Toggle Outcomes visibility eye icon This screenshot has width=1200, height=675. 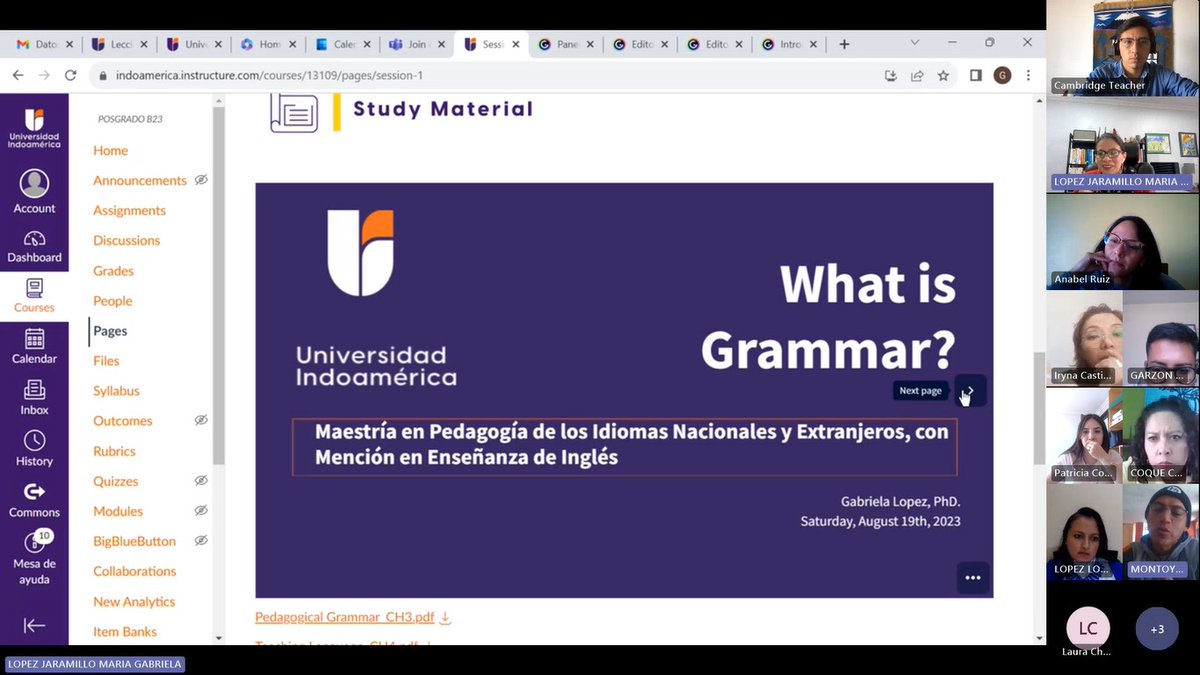click(x=201, y=420)
